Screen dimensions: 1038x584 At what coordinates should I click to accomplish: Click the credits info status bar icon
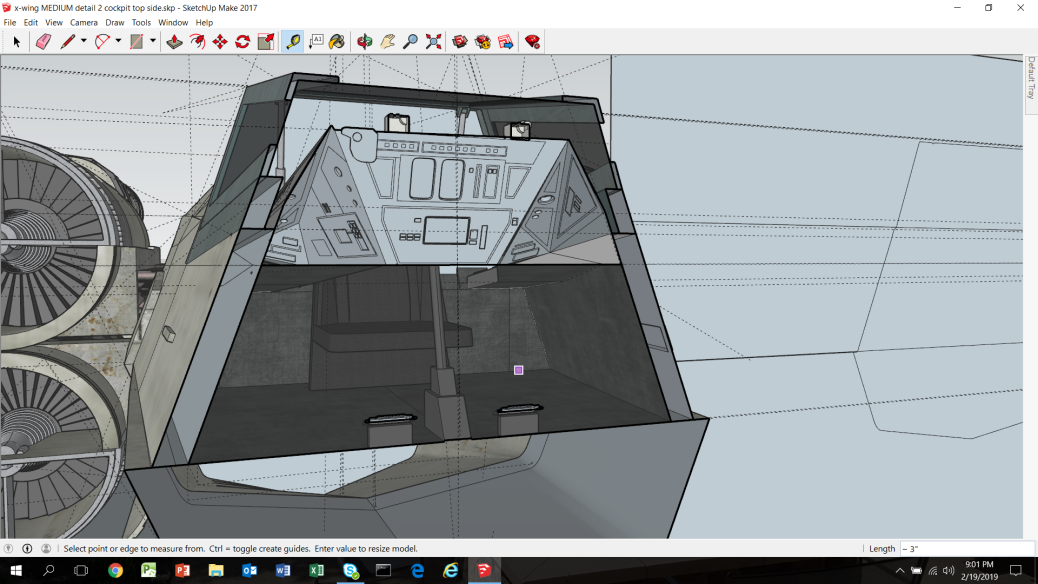coord(27,548)
